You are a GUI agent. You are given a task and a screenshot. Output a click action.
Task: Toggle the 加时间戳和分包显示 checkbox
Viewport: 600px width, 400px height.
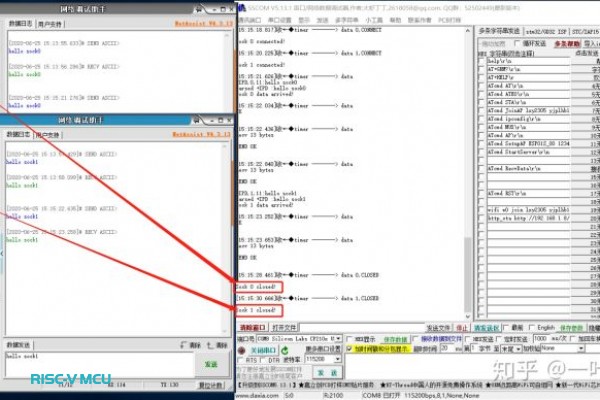(349, 349)
